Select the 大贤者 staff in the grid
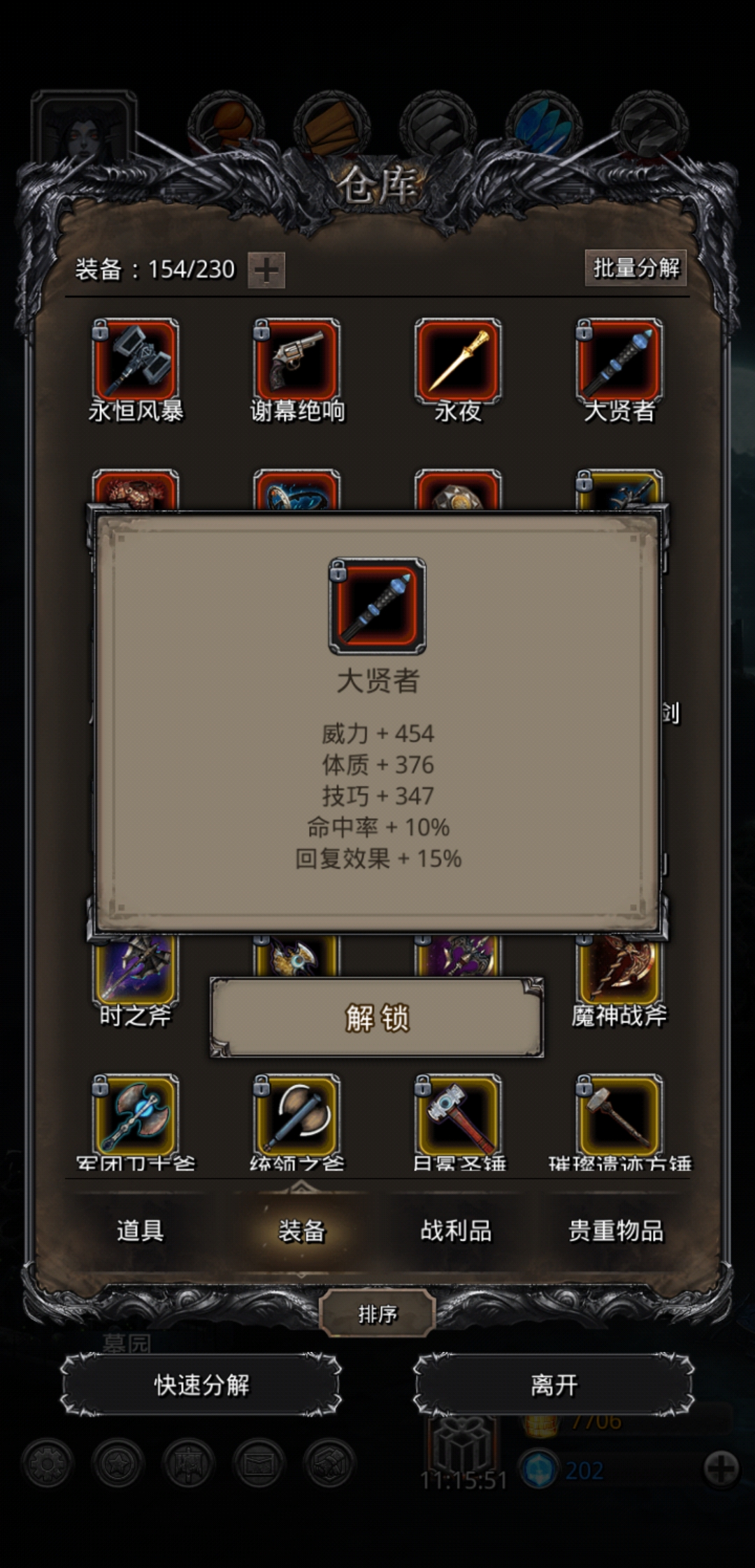This screenshot has height=1568, width=755. [619, 361]
